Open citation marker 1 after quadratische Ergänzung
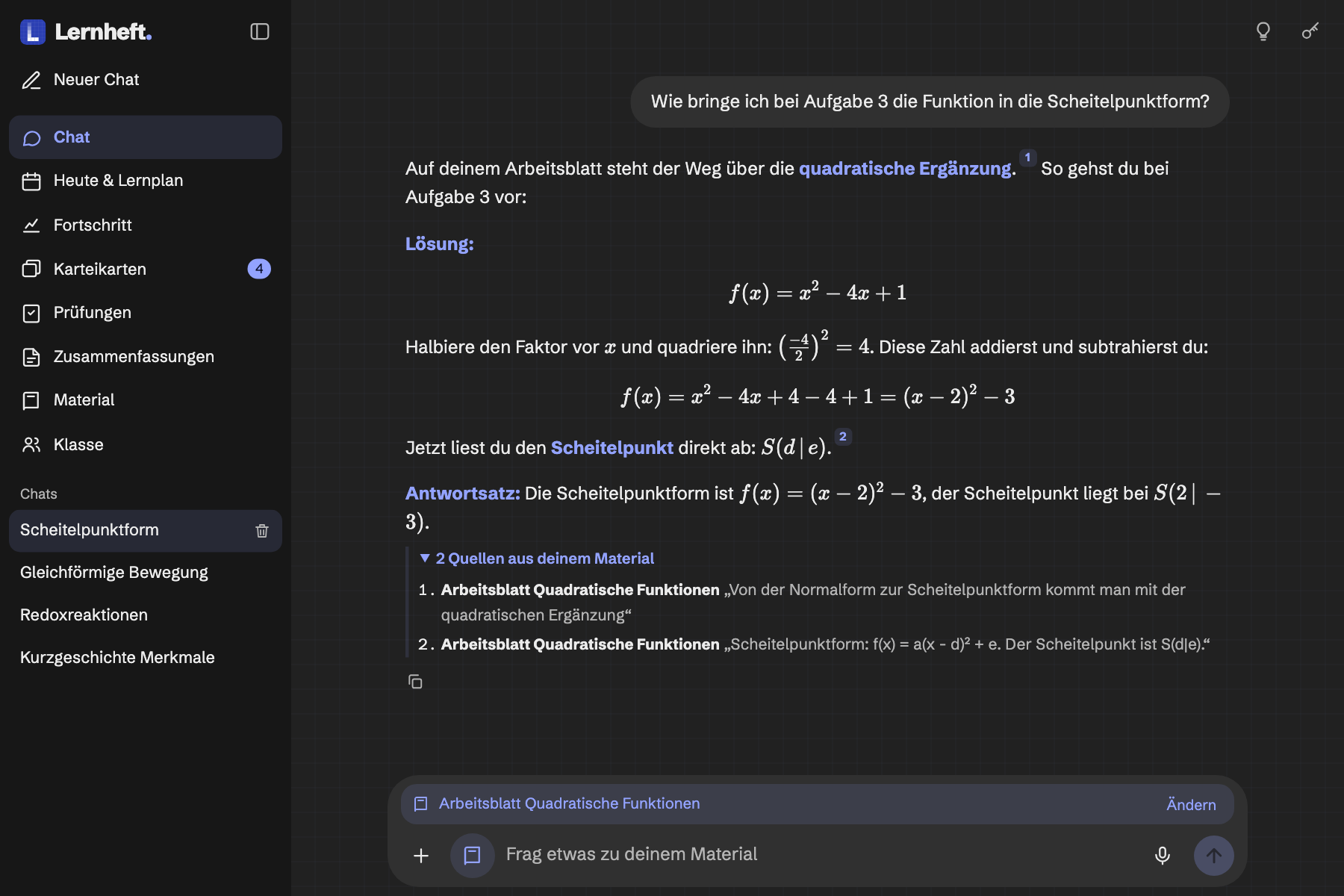The height and width of the screenshot is (896, 1344). 1027,158
